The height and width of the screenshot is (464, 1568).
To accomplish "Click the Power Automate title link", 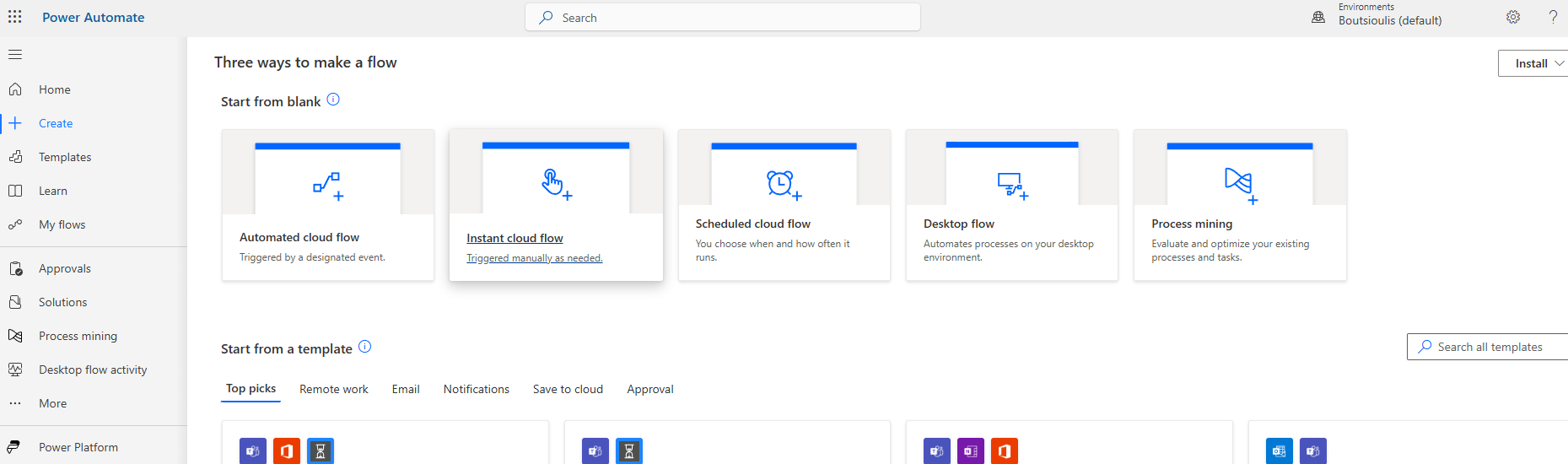I will [x=94, y=17].
